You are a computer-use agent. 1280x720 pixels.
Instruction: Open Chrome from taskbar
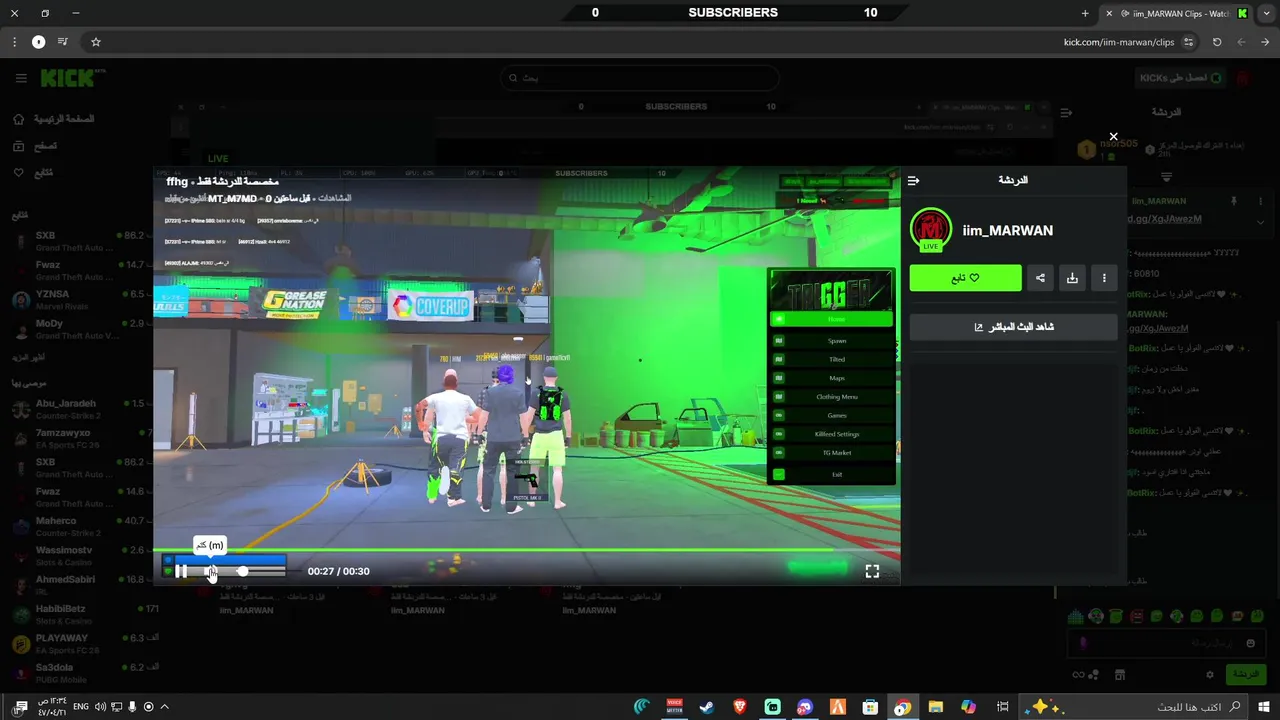(x=903, y=707)
